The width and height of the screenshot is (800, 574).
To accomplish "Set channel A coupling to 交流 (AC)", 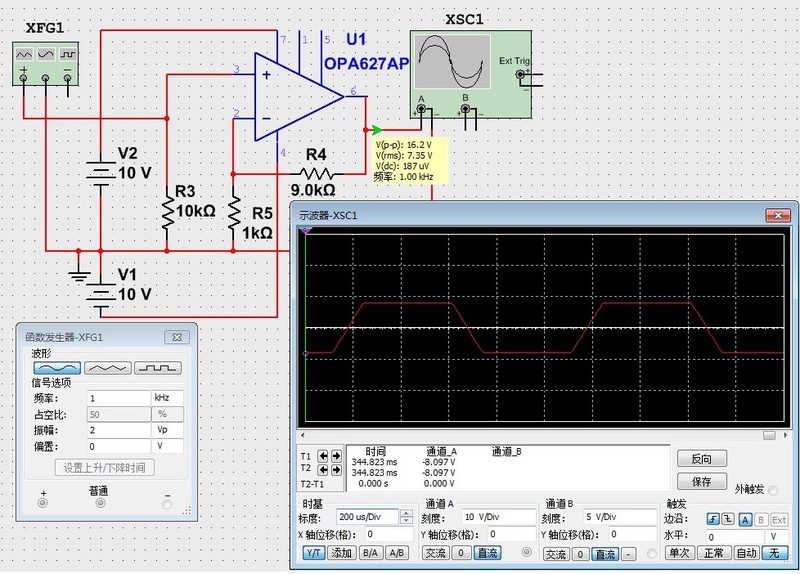I will [x=434, y=553].
